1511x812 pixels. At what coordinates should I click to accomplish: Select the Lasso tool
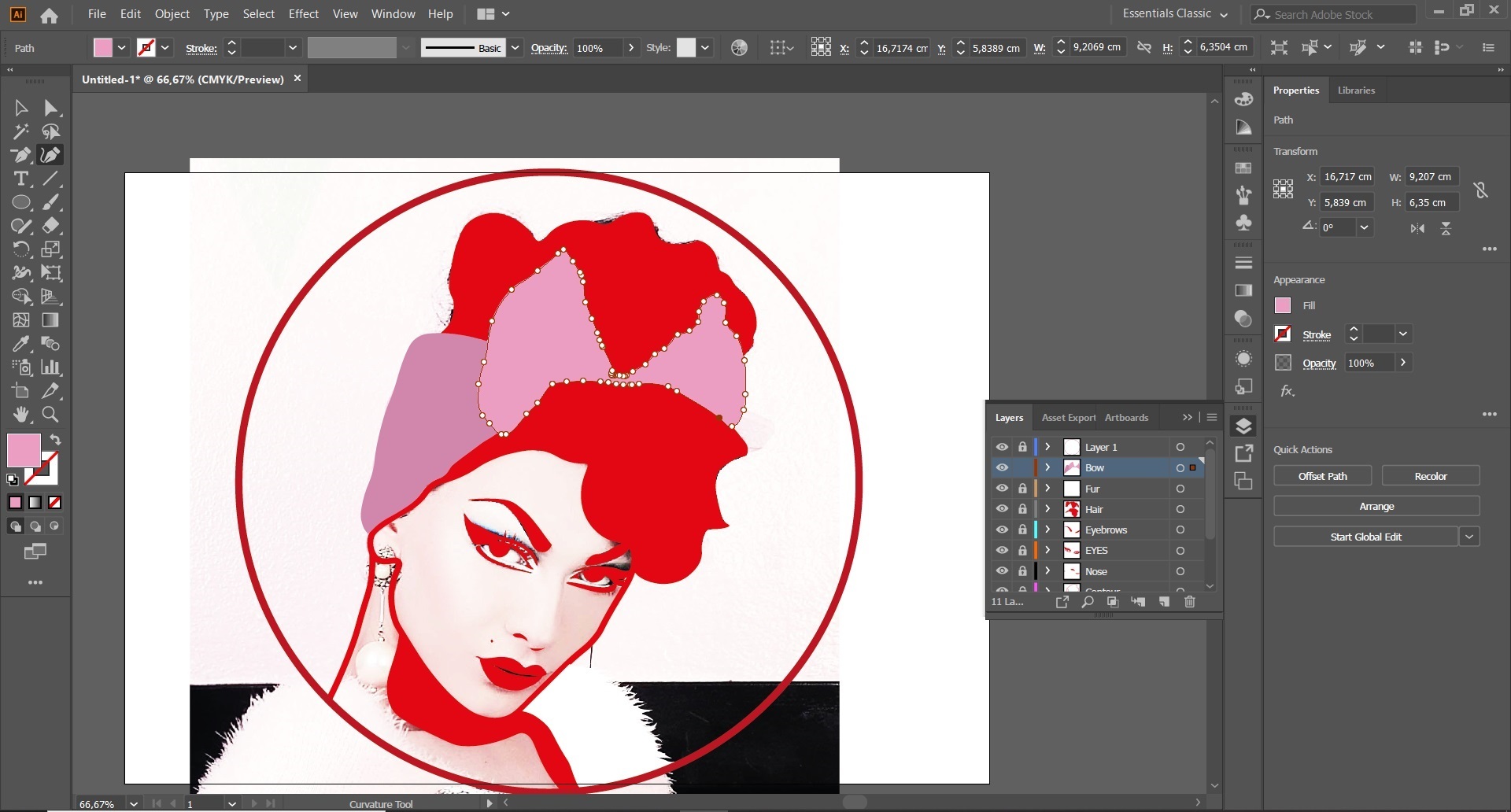[51, 131]
